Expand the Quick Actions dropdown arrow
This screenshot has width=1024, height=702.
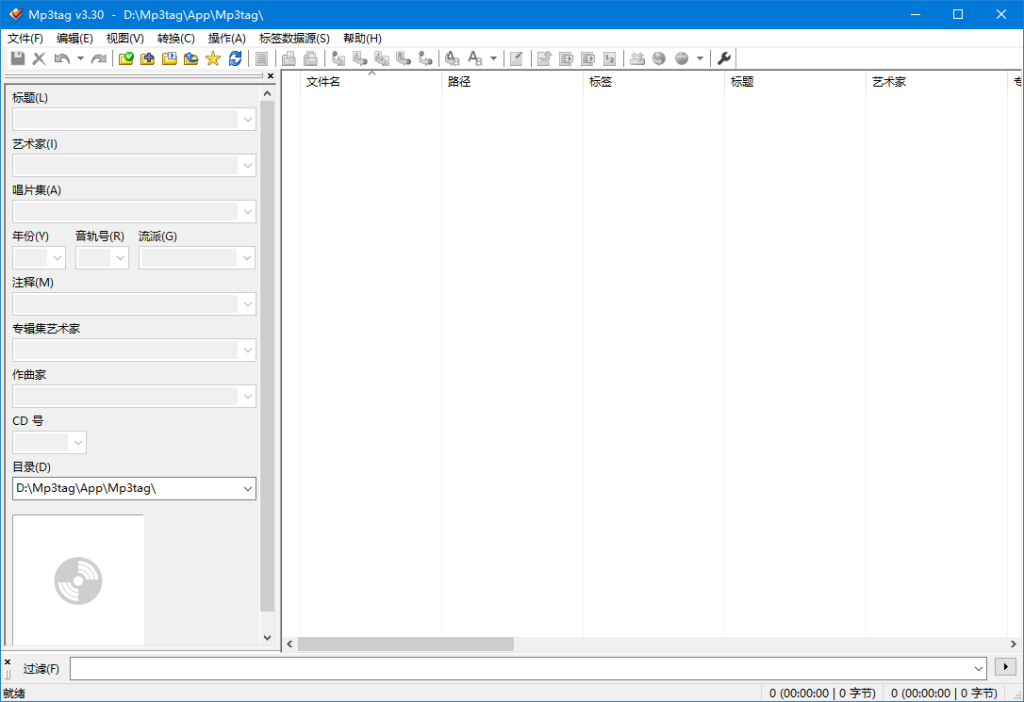[494, 58]
